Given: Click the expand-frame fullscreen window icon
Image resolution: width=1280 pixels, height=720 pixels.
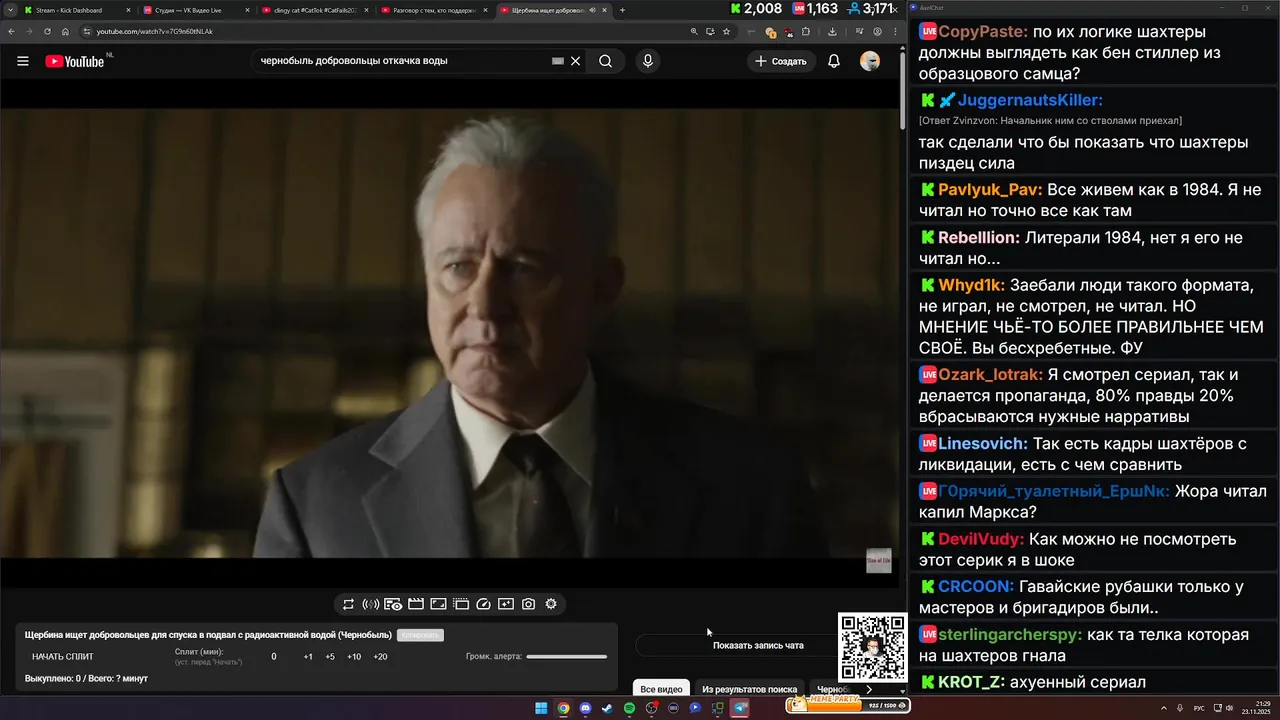Looking at the screenshot, I should (438, 604).
